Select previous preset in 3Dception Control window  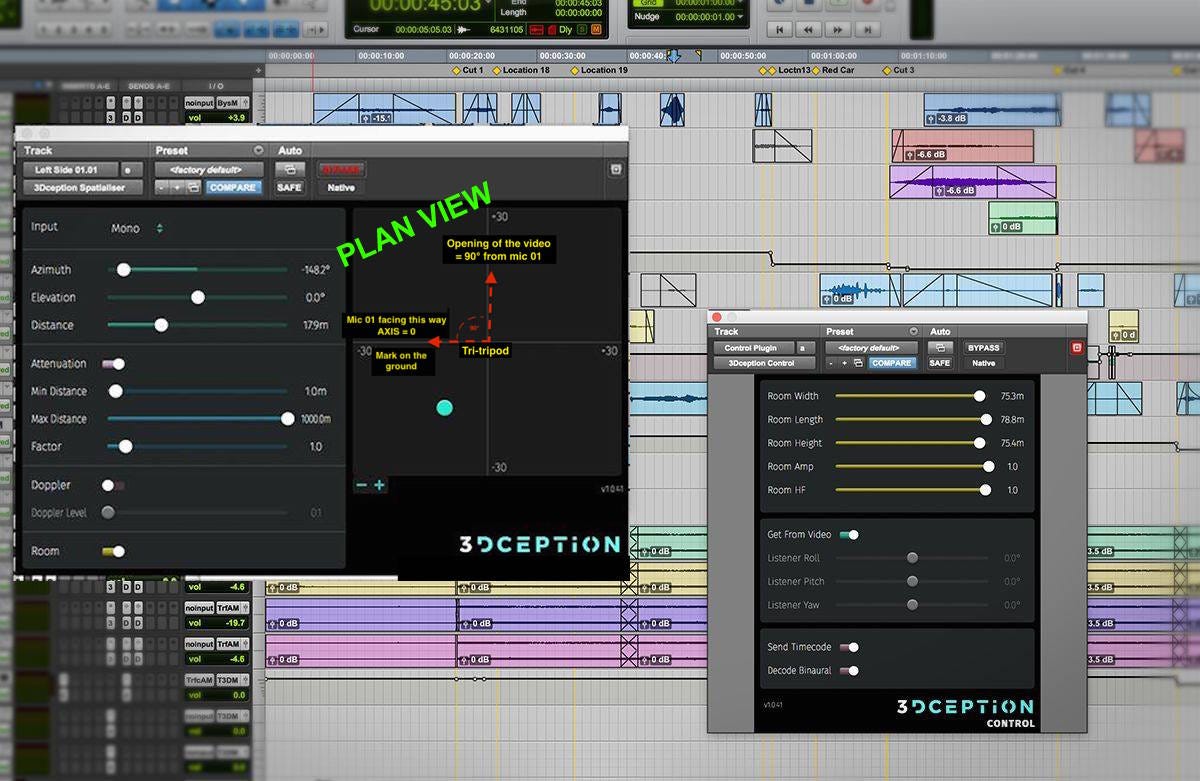click(832, 363)
